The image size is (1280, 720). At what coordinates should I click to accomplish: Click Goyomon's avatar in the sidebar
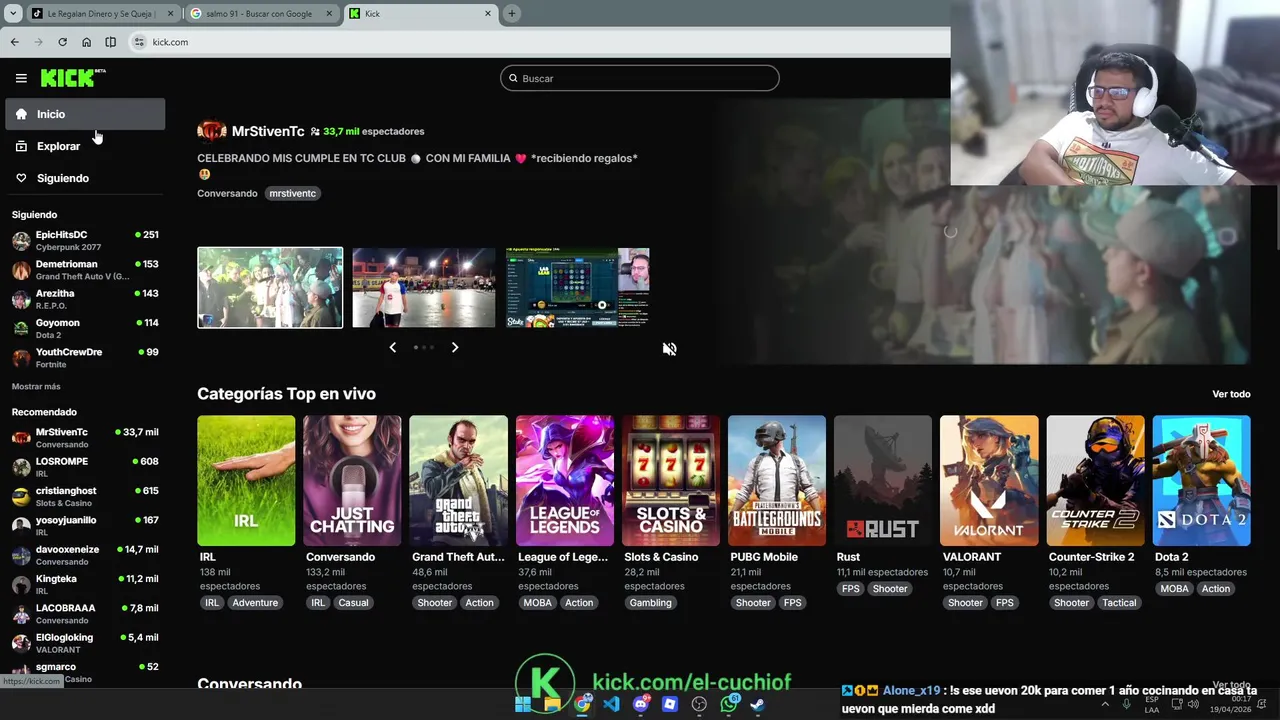point(21,329)
